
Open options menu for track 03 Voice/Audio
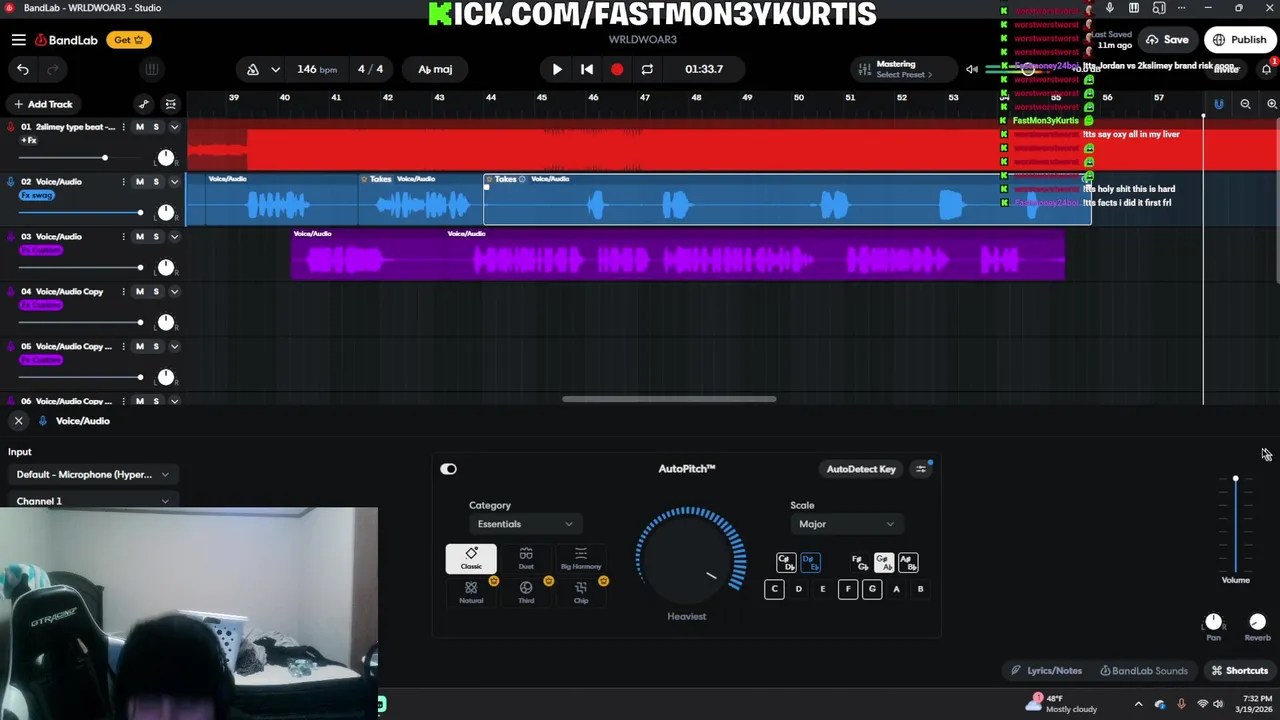tap(124, 237)
